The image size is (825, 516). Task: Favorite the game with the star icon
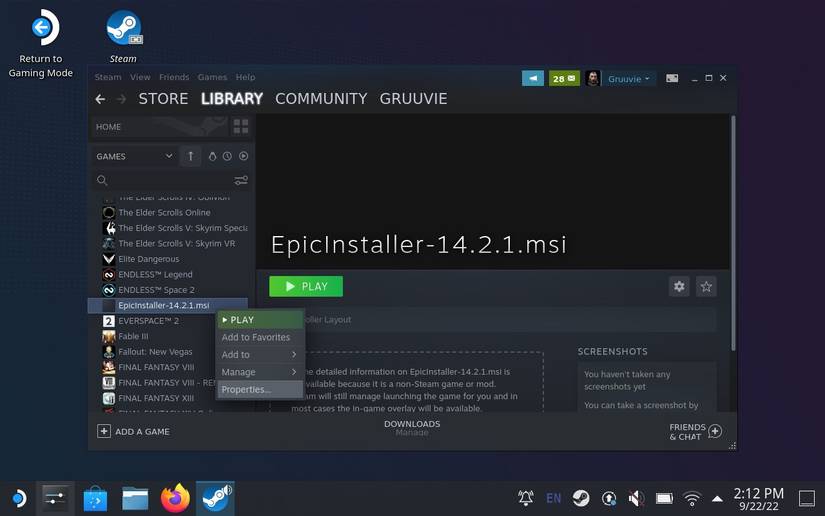706,287
